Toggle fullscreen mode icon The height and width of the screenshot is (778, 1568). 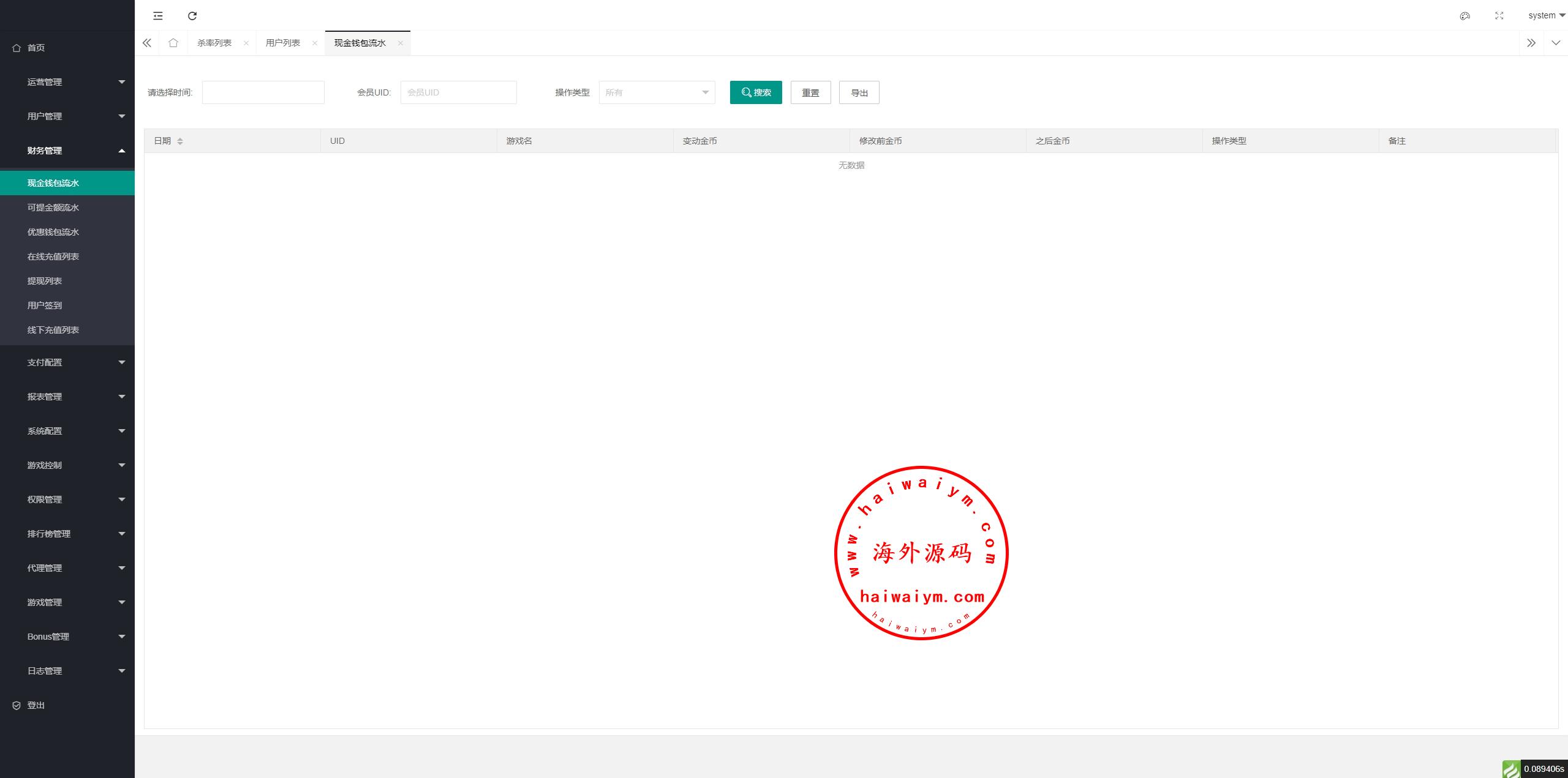(x=1499, y=16)
